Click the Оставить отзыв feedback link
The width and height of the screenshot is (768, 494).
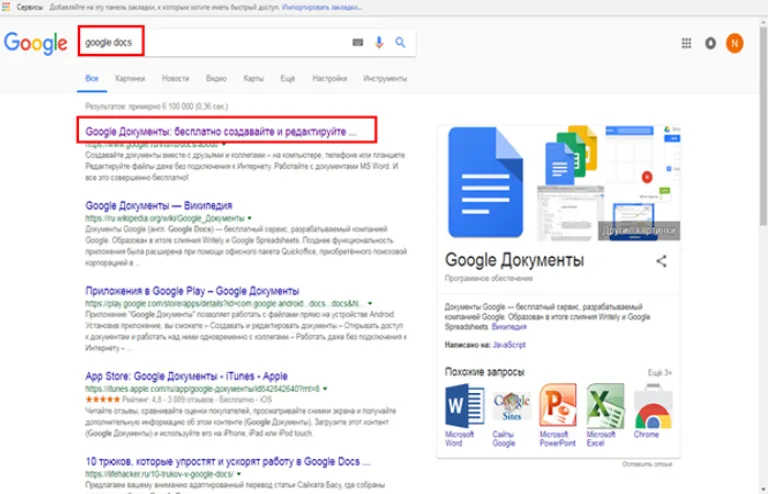tap(647, 464)
